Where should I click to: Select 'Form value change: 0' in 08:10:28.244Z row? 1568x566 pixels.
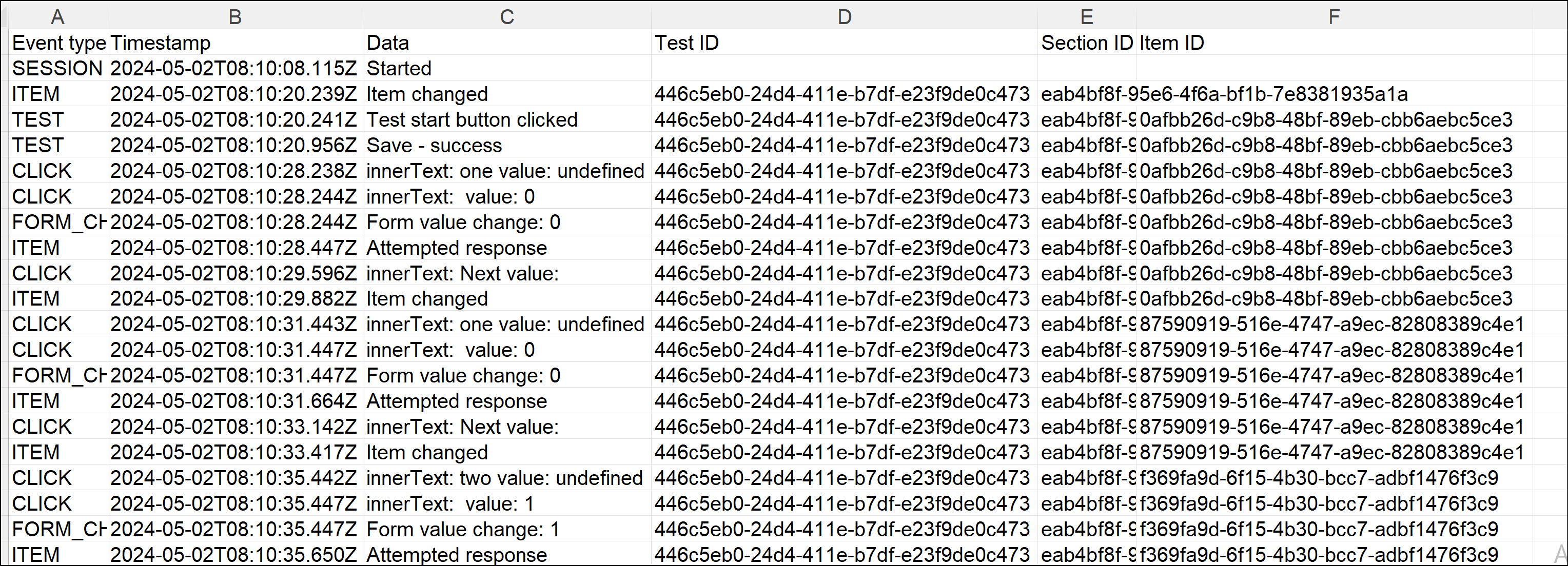click(x=507, y=221)
